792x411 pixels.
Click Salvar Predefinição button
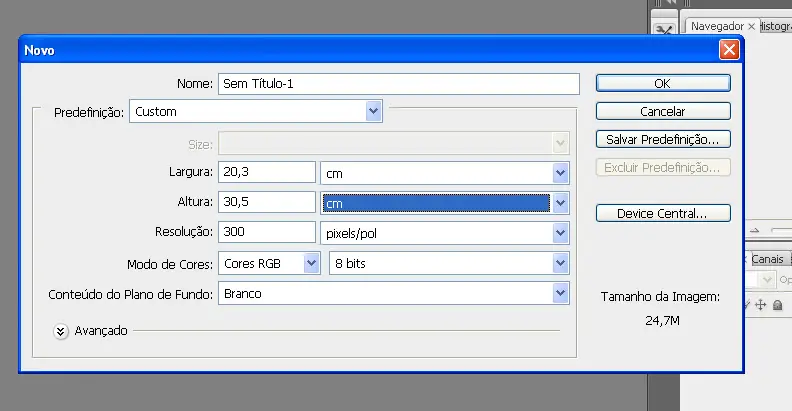(x=662, y=139)
